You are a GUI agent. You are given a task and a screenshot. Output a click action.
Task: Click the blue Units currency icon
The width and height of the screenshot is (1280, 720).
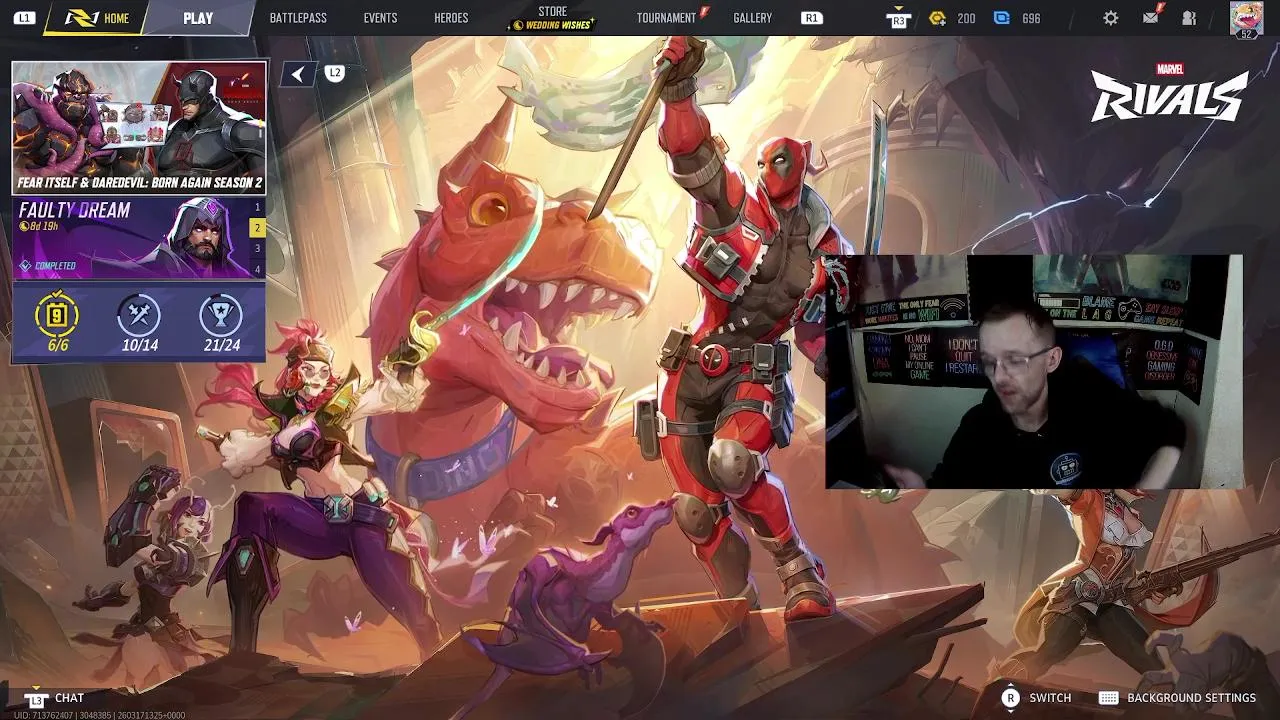coord(1001,18)
